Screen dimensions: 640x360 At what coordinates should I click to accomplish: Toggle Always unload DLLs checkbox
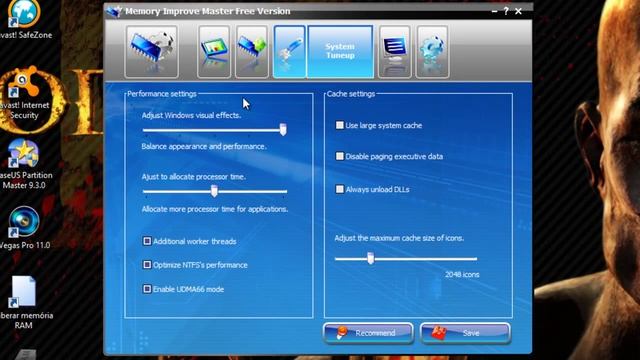pyautogui.click(x=340, y=189)
